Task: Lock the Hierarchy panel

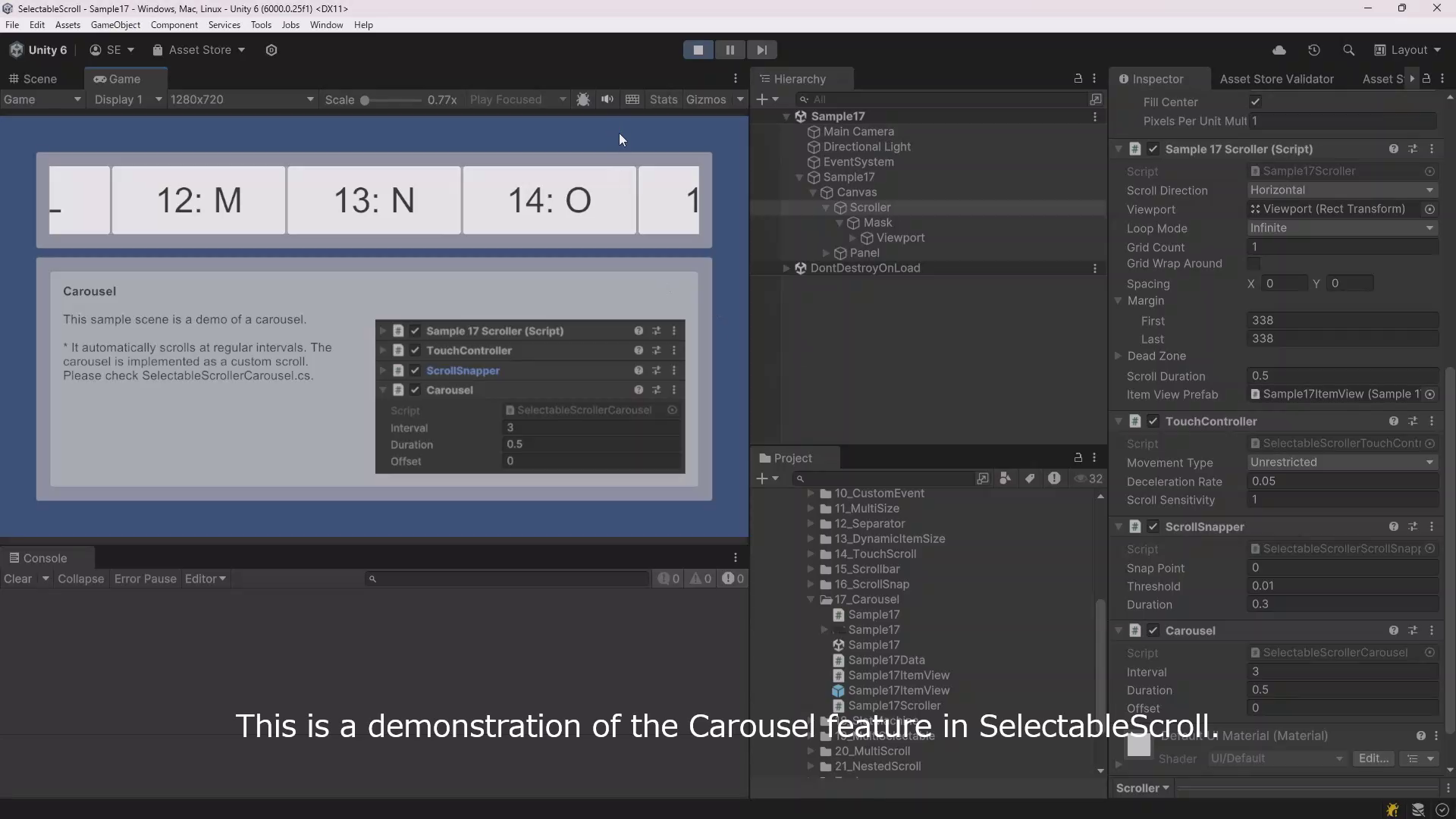Action: coord(1078,78)
